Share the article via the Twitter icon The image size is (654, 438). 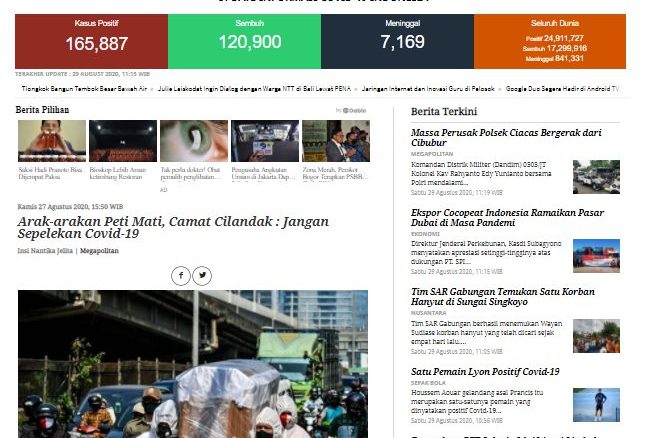click(202, 275)
